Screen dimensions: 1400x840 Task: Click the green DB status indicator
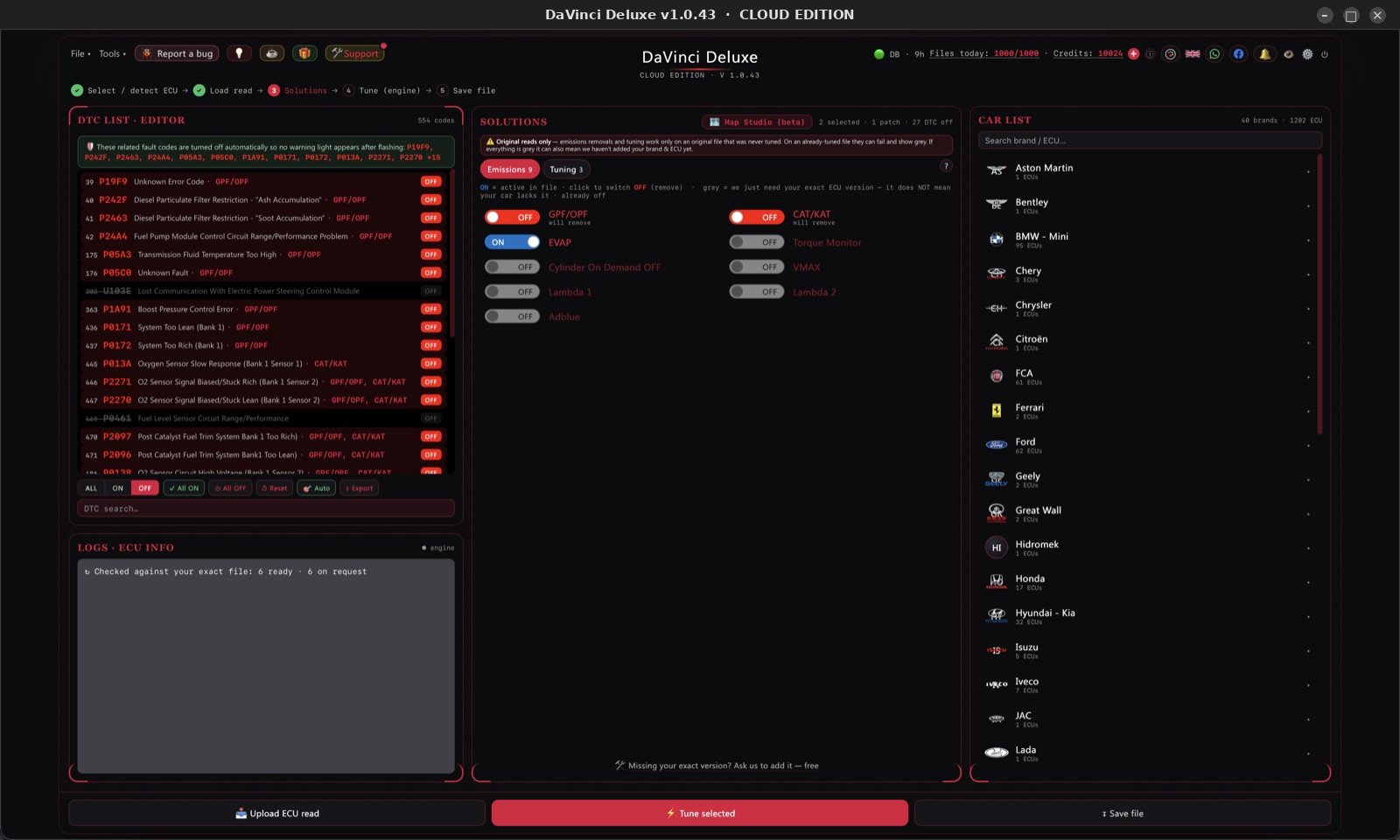point(878,54)
